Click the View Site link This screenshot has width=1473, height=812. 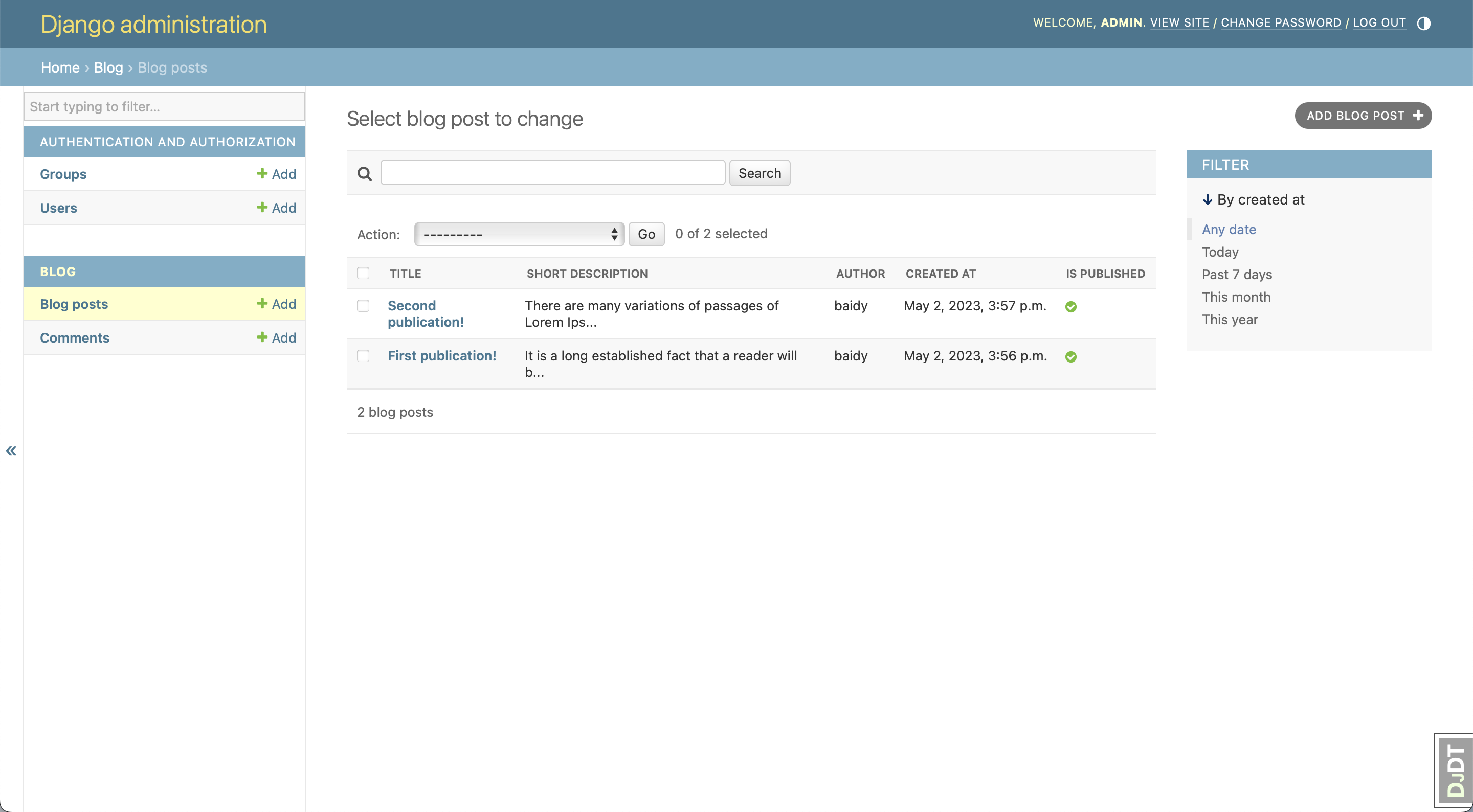(1179, 23)
